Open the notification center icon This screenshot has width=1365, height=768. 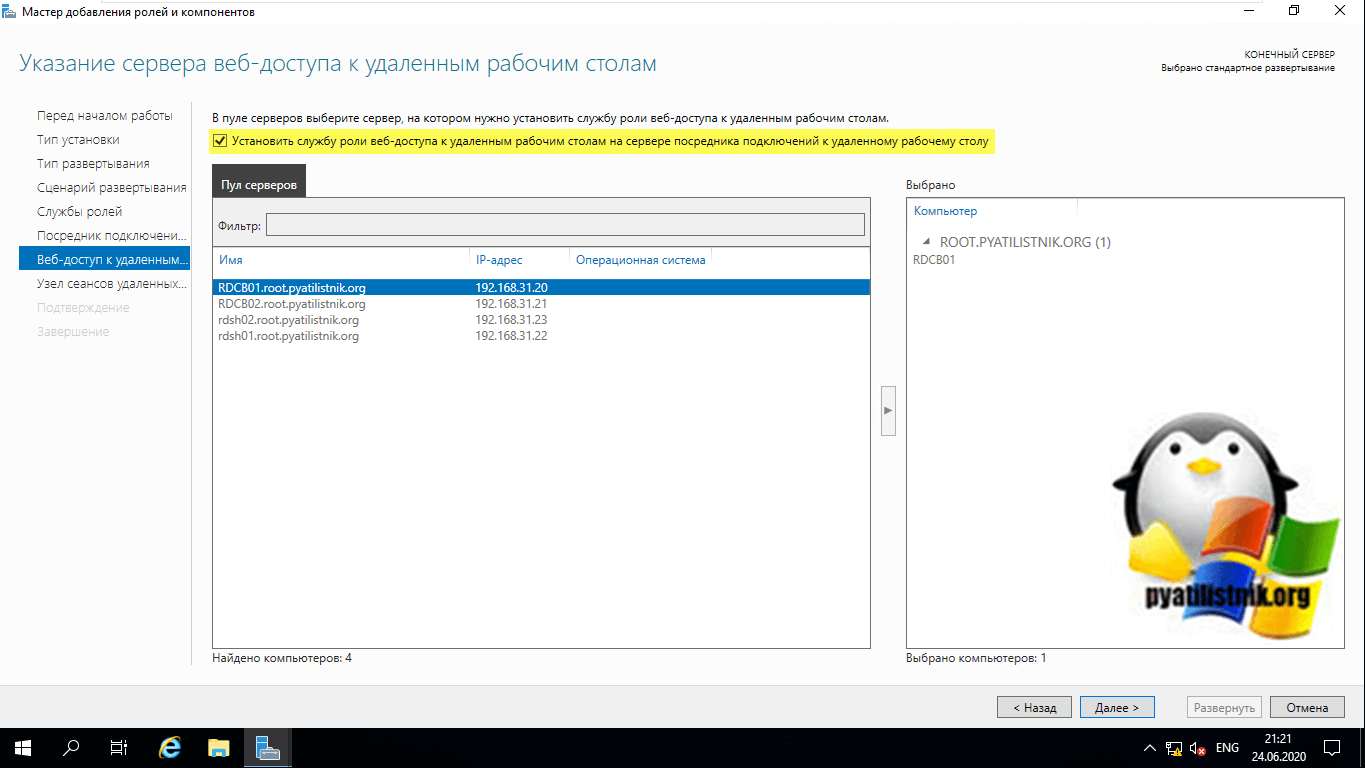point(1332,748)
